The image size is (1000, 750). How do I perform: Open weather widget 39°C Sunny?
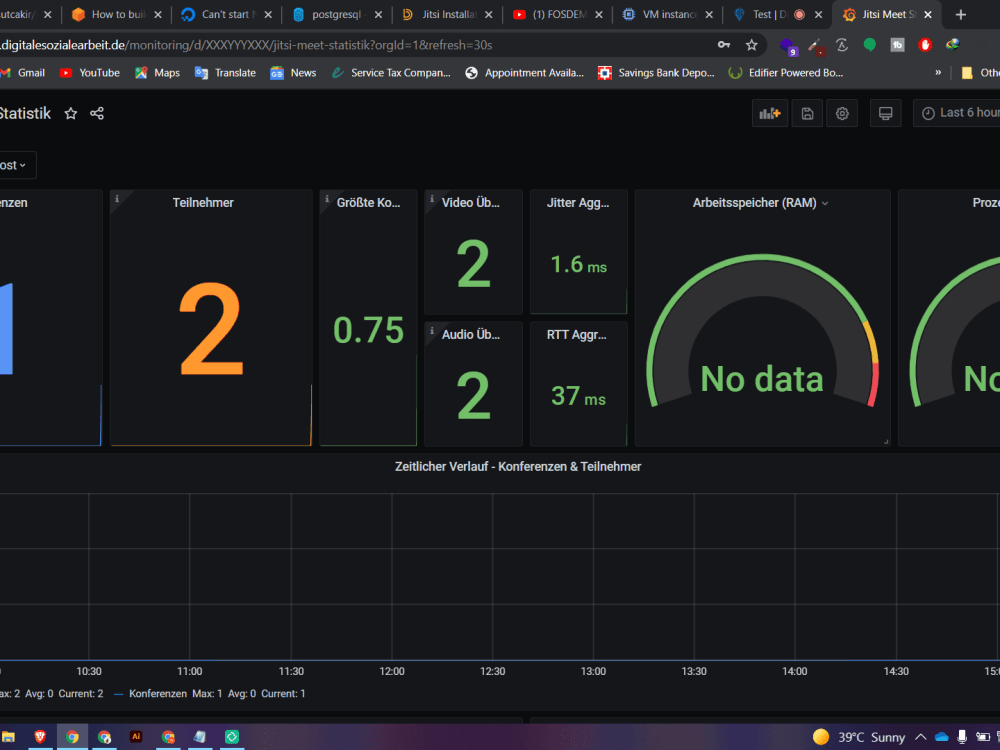click(x=859, y=737)
